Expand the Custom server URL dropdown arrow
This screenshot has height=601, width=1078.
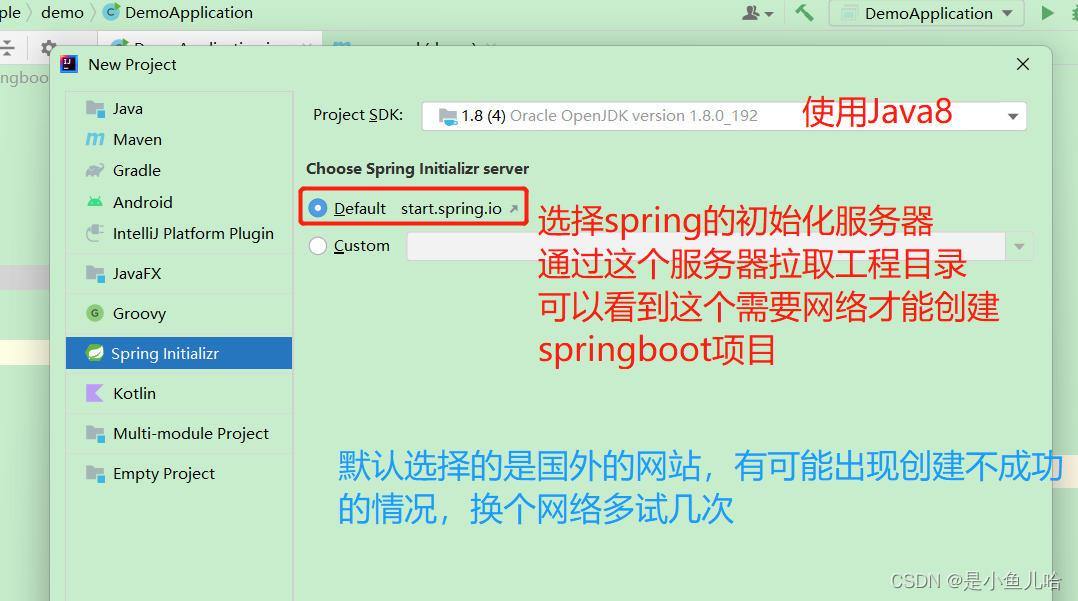(x=1020, y=246)
